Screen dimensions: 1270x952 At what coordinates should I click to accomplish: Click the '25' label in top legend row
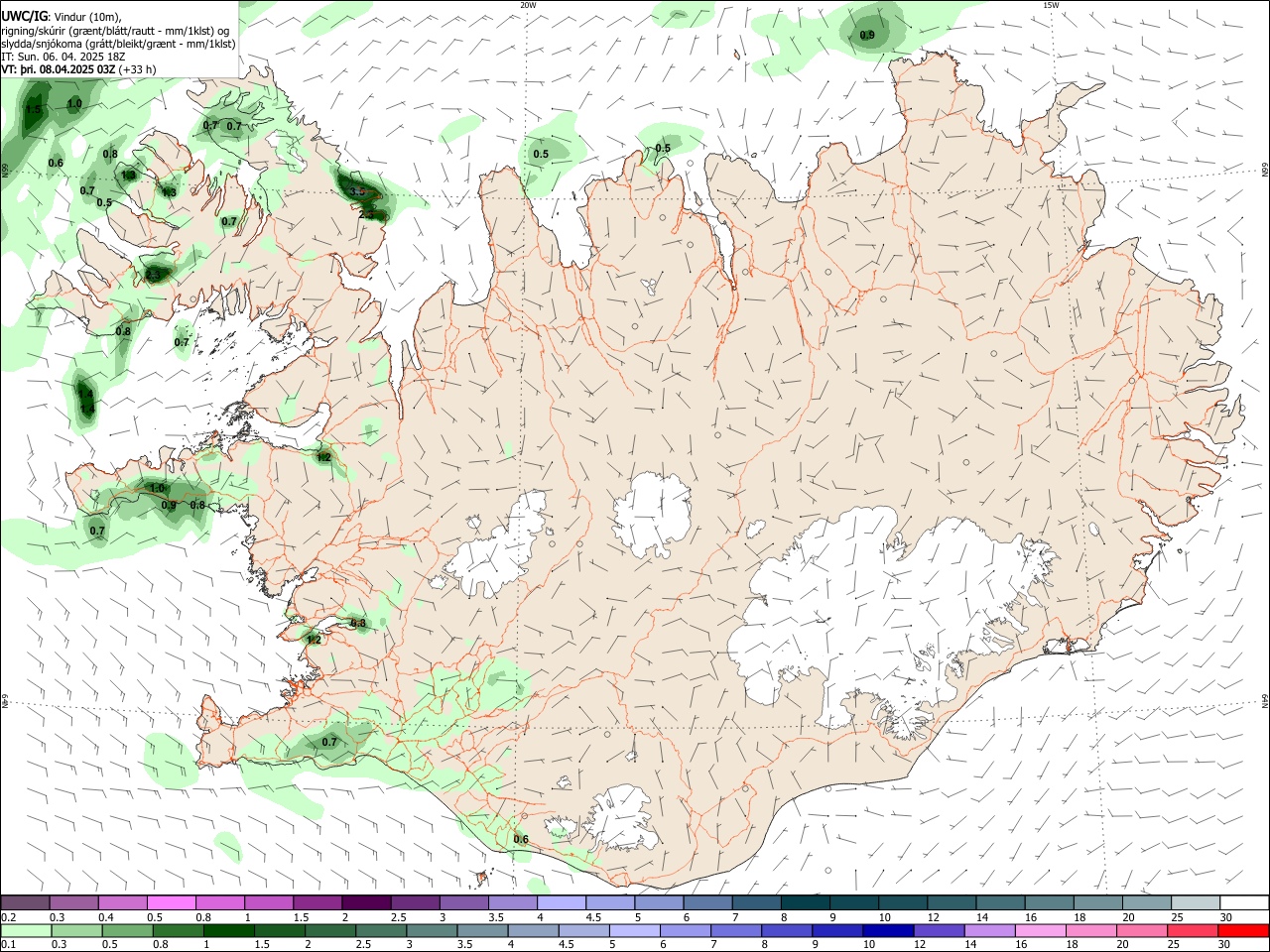[1176, 918]
